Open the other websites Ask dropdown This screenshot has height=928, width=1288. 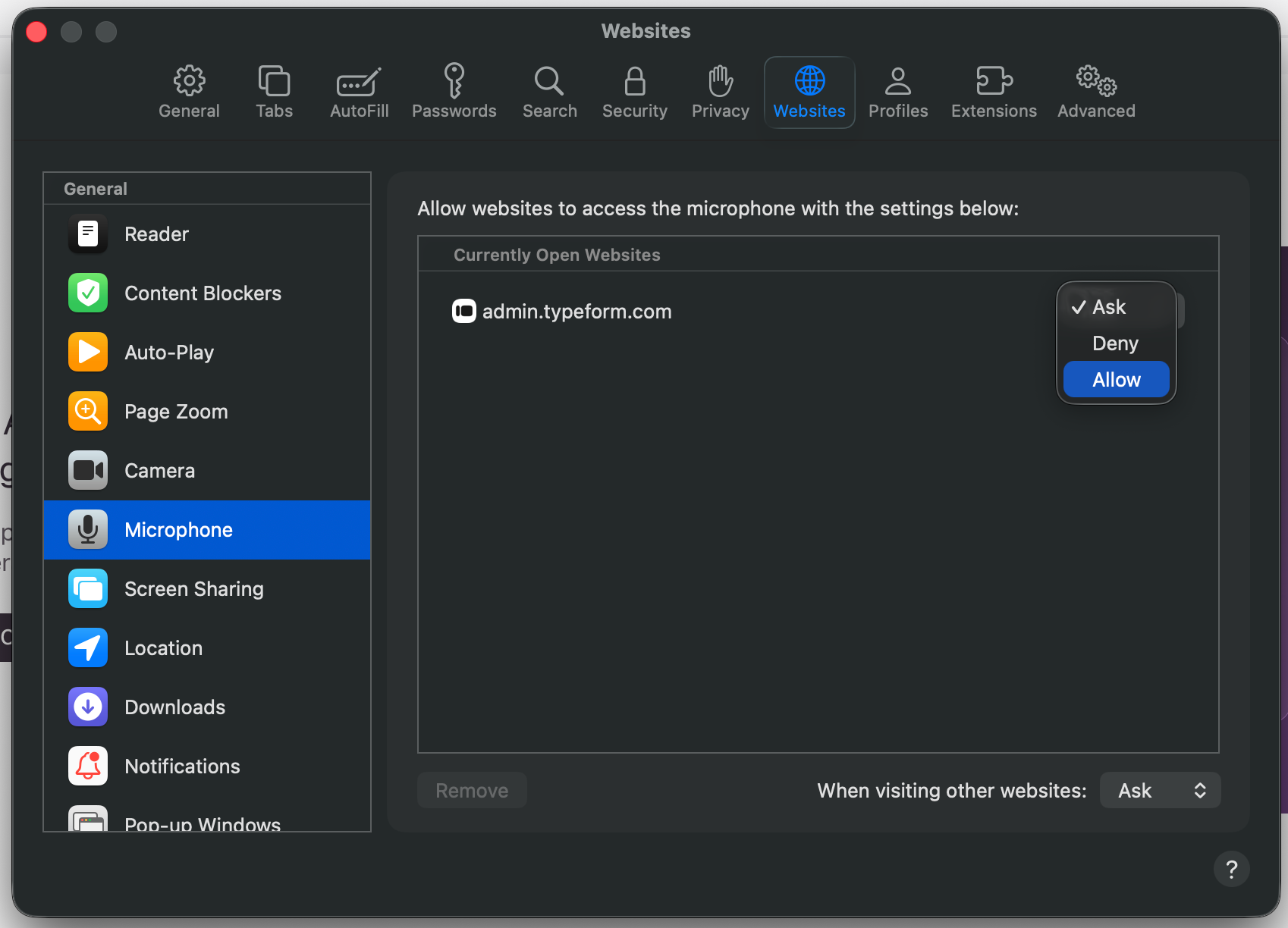(x=1160, y=791)
